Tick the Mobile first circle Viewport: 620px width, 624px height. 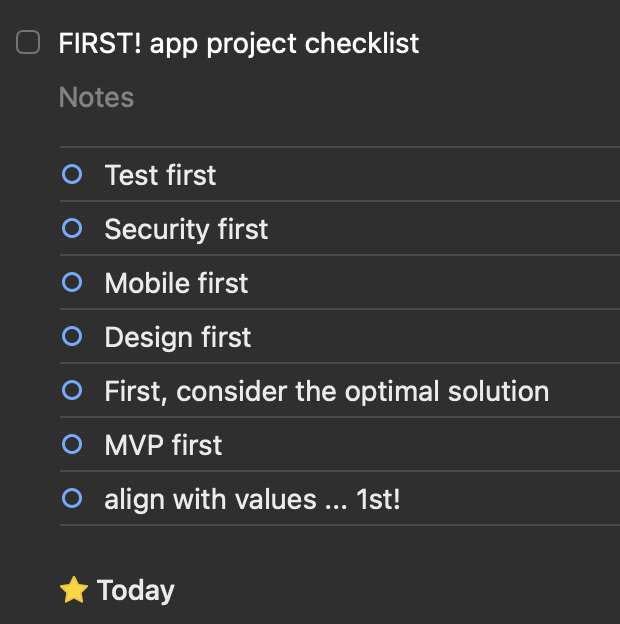coord(72,283)
